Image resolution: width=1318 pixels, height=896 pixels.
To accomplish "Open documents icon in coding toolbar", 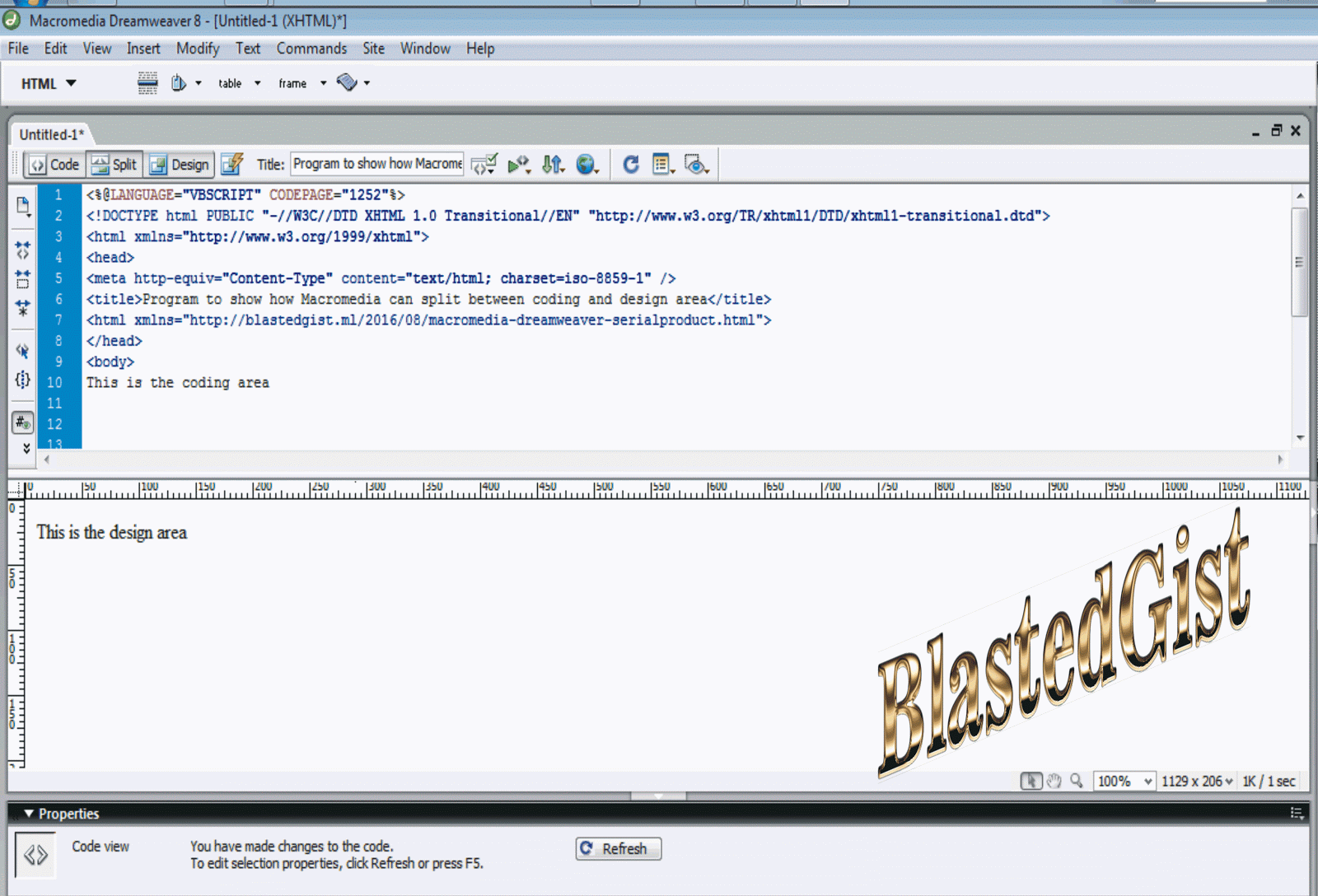I will click(x=23, y=206).
